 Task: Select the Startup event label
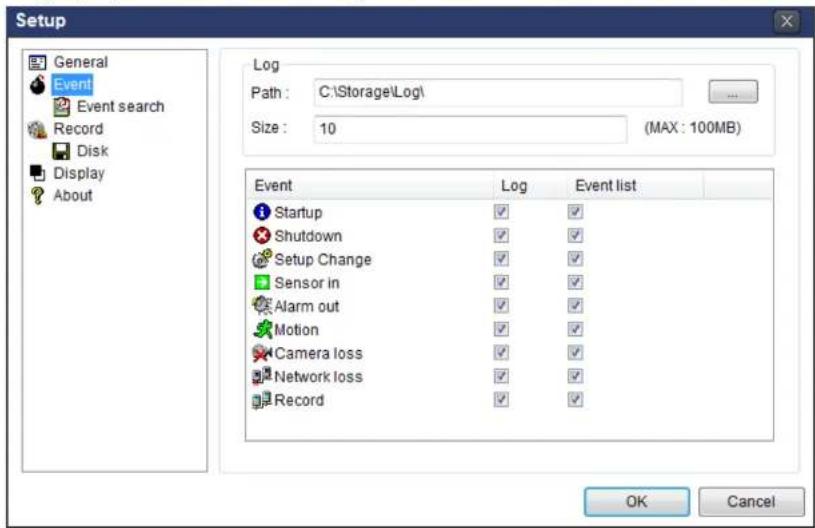(298, 213)
